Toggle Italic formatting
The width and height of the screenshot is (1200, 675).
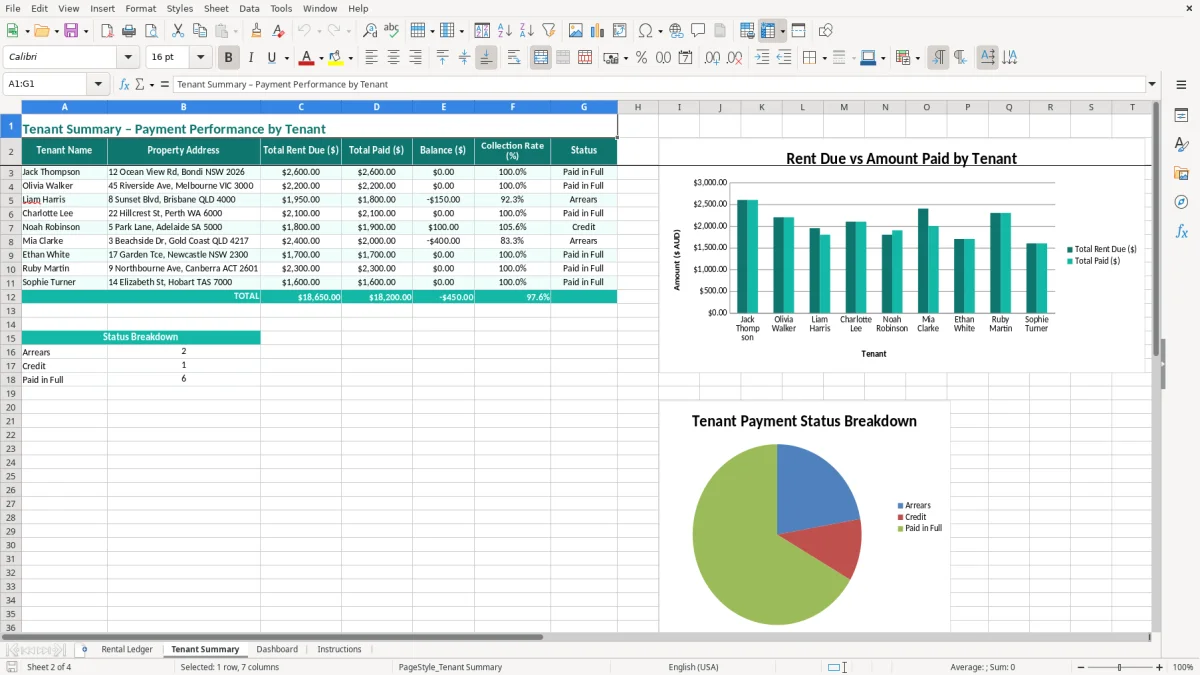[x=250, y=58]
